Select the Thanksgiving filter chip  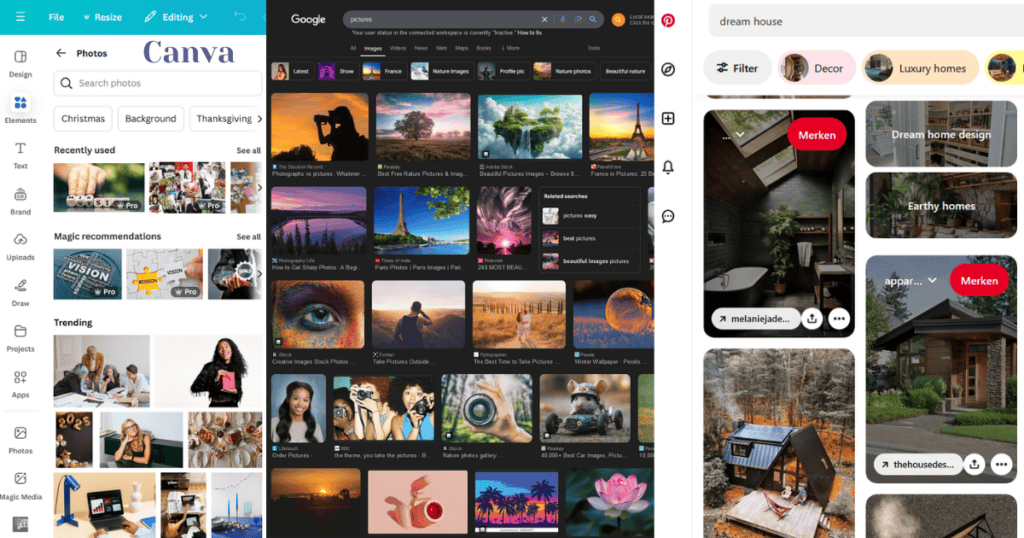(x=224, y=118)
